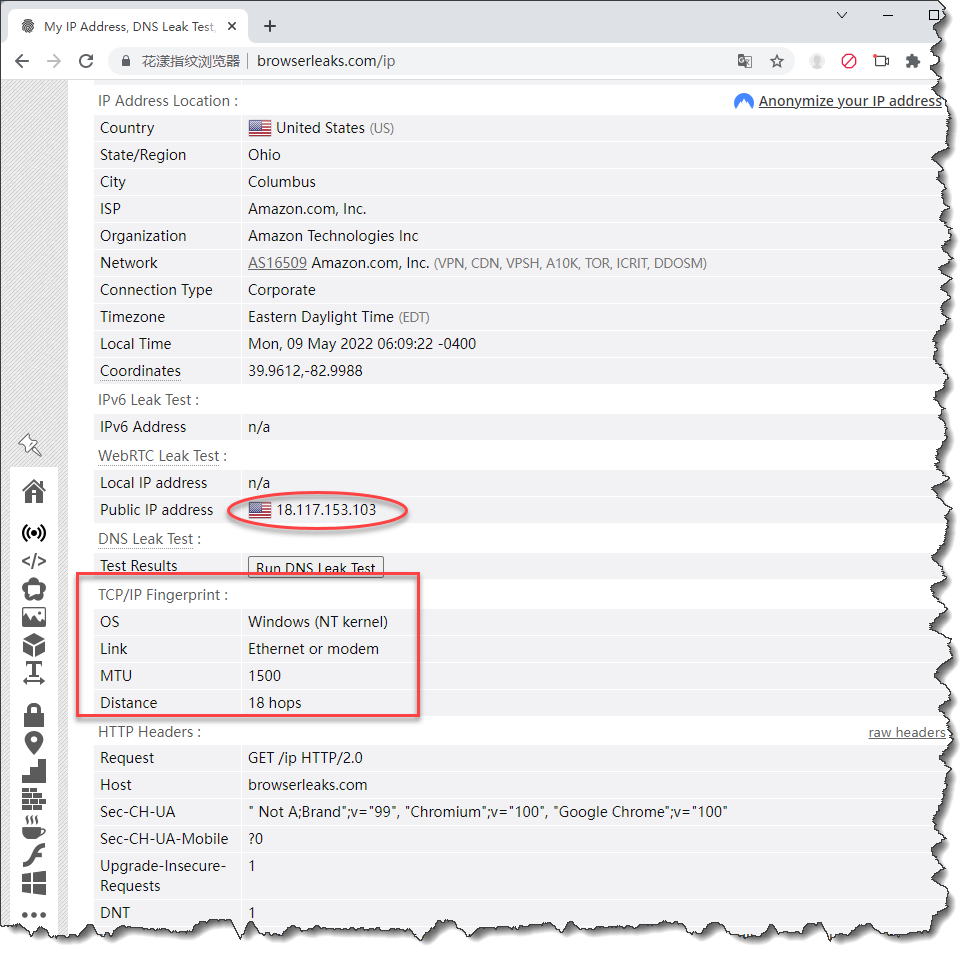Bookmark this page with the star icon
Screen dimensions: 976x964
click(777, 61)
